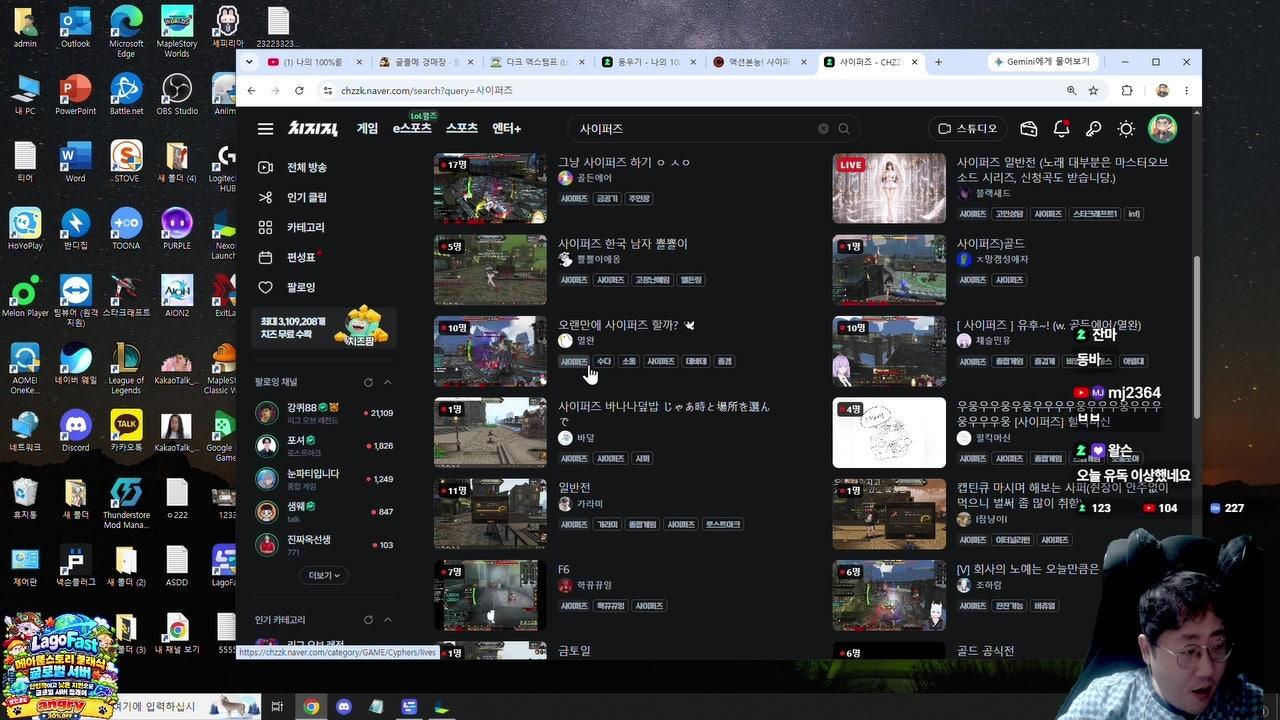Select the 게임 header tab
The image size is (1280, 720).
coord(367,129)
